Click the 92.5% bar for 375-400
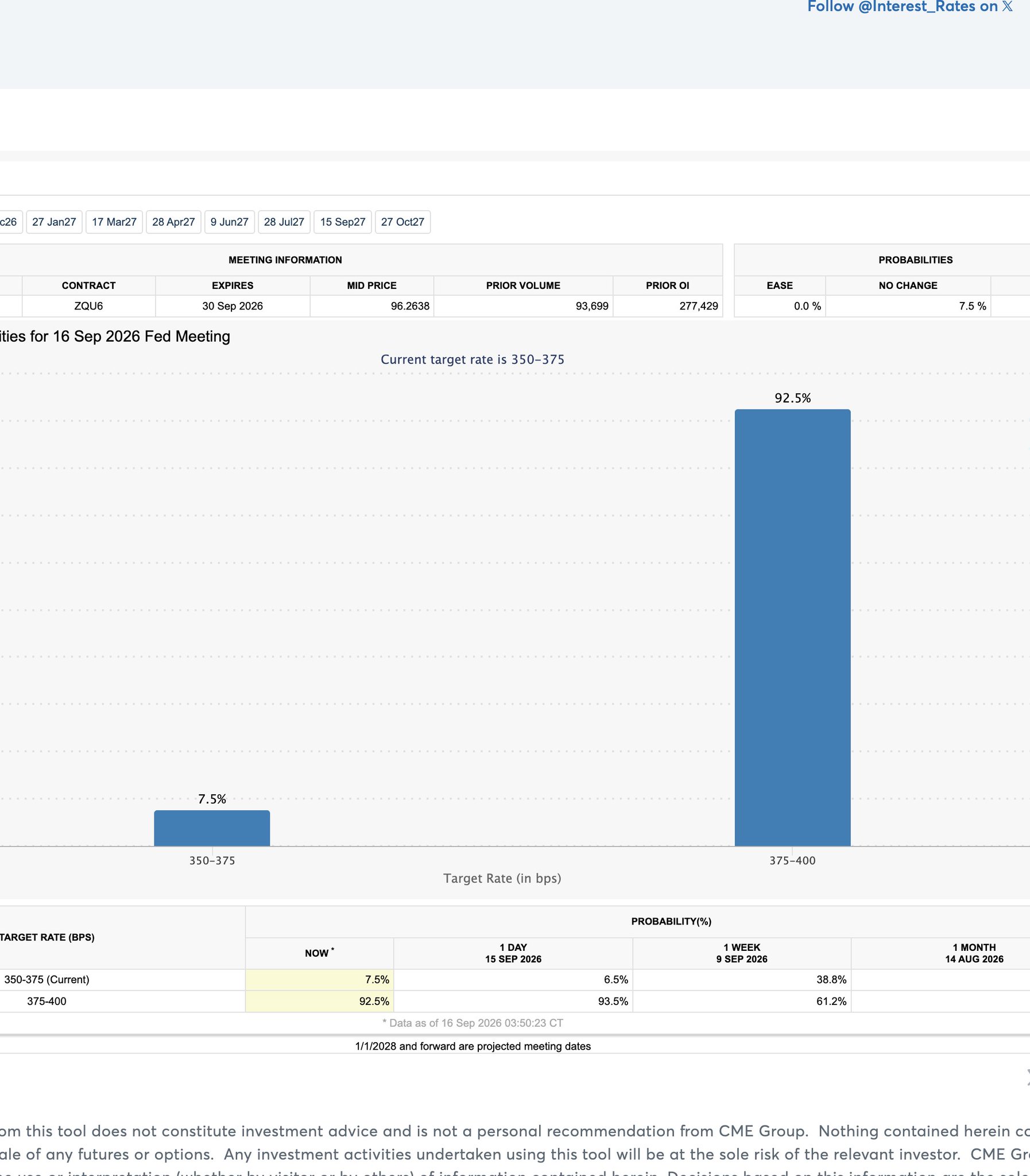1030x1176 pixels. (x=793, y=628)
